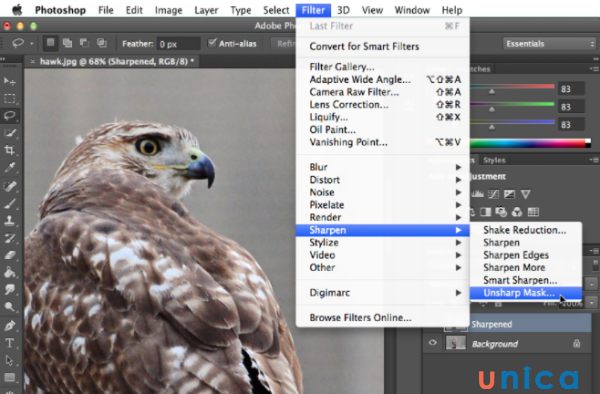
Task: Open the Filter Gallery menu item
Action: pos(383,67)
